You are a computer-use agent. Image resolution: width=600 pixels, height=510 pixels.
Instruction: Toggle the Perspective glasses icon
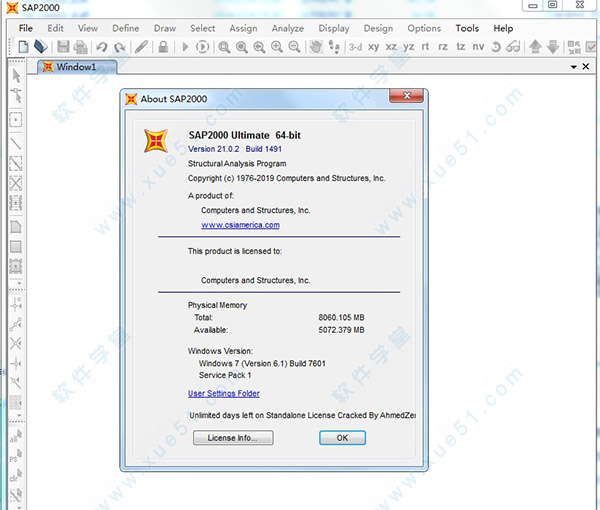(513, 47)
